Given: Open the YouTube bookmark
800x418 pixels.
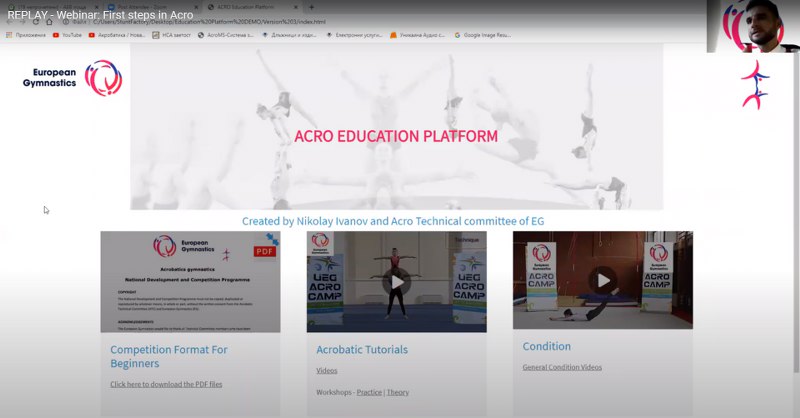Looking at the screenshot, I should tap(67, 35).
